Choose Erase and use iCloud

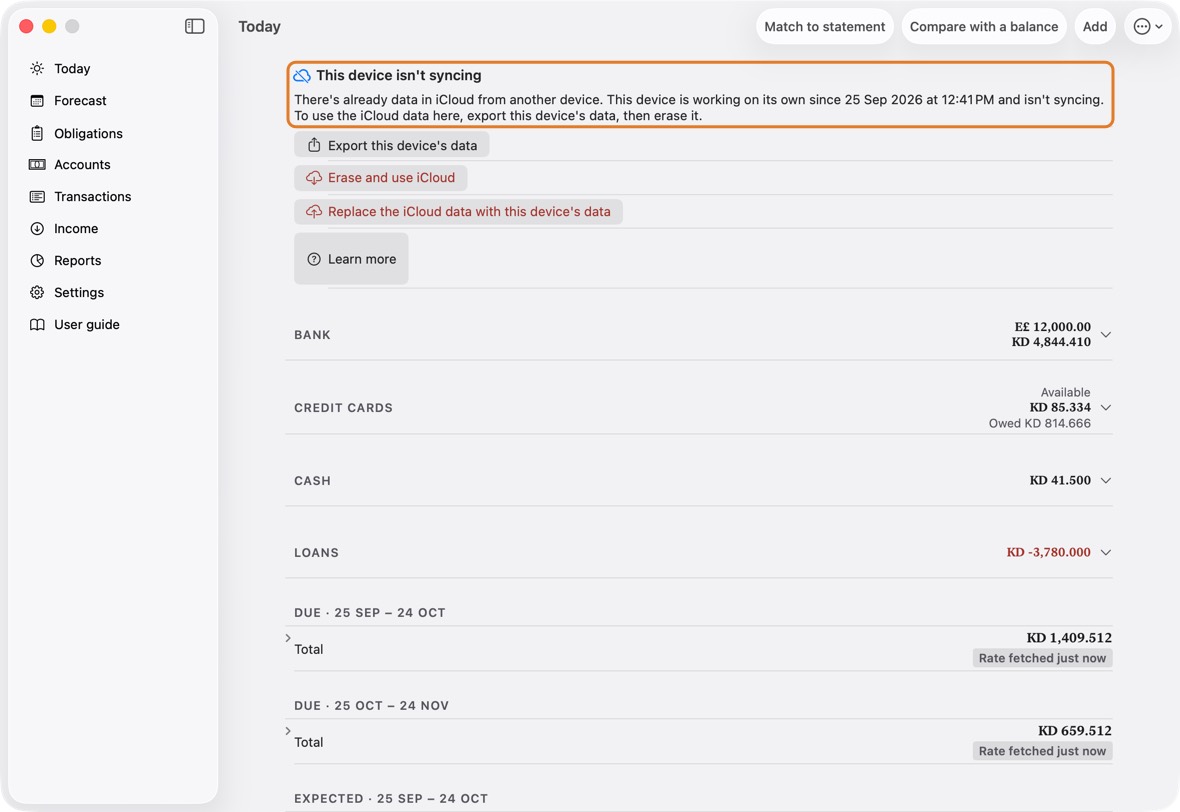[381, 178]
